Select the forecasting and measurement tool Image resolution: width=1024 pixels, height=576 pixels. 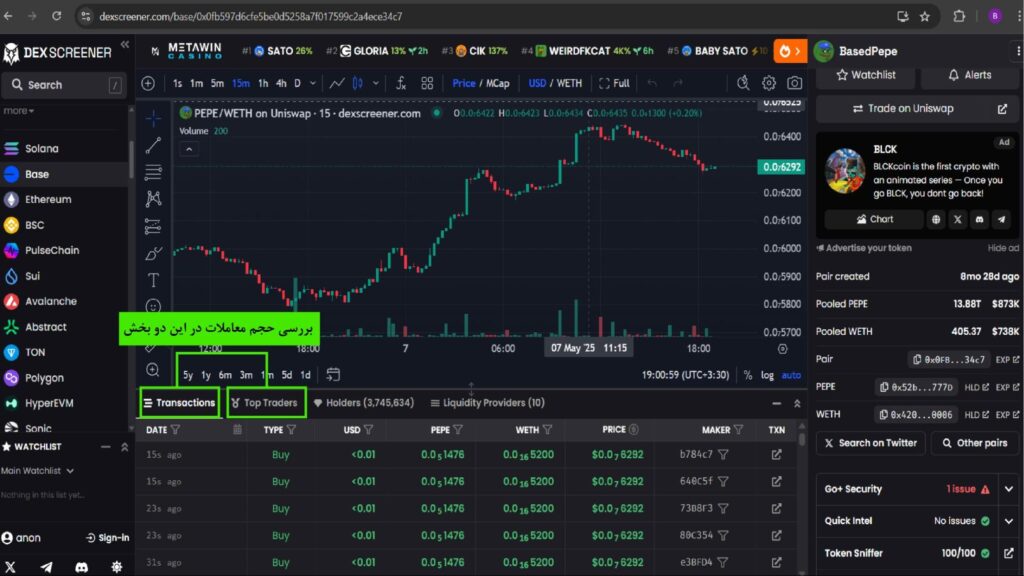click(x=153, y=226)
